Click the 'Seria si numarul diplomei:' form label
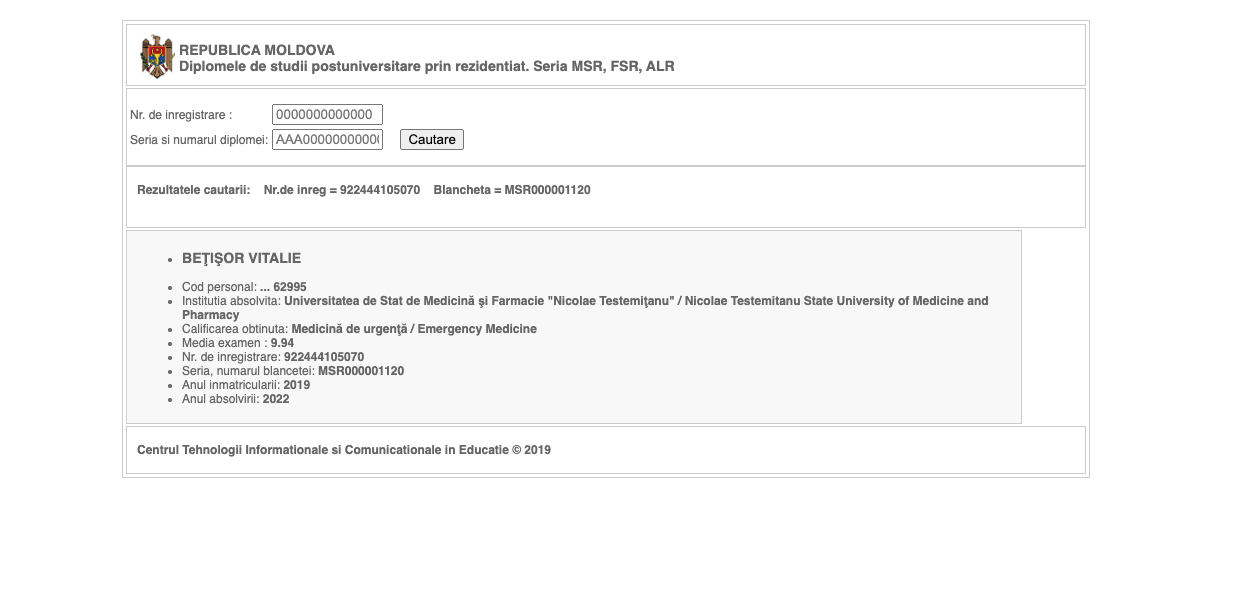This screenshot has height=600, width=1236. point(199,140)
